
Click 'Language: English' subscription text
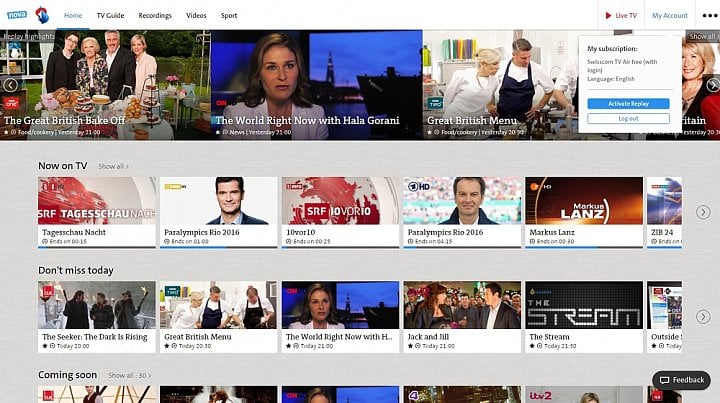611,79
